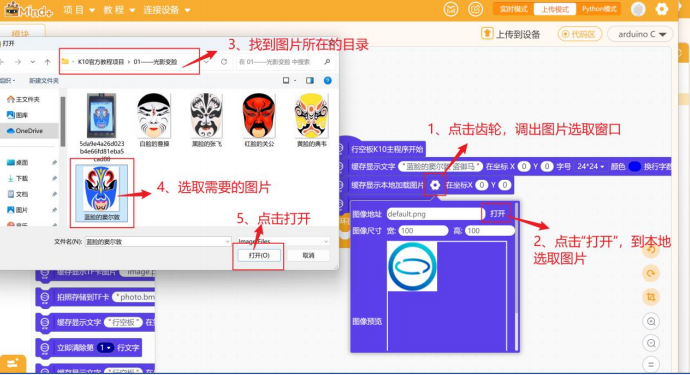The image size is (690, 375).
Task: Click the image preview thumbnail in popup
Action: tap(412, 266)
